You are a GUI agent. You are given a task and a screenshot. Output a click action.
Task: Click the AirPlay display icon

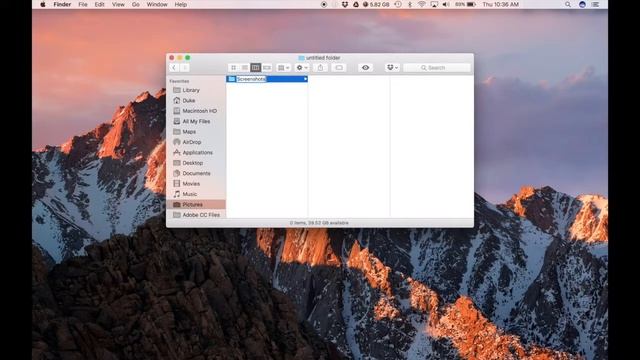coord(434,4)
